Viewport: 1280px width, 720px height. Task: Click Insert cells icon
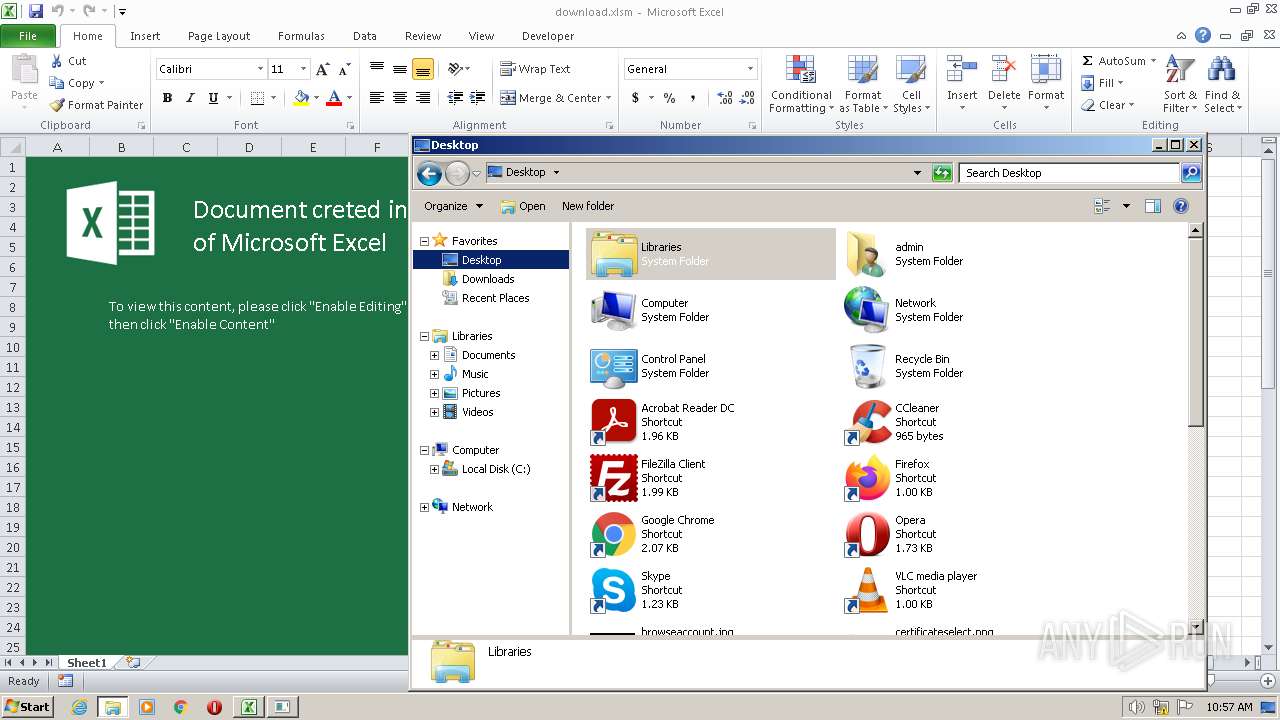pos(962,71)
